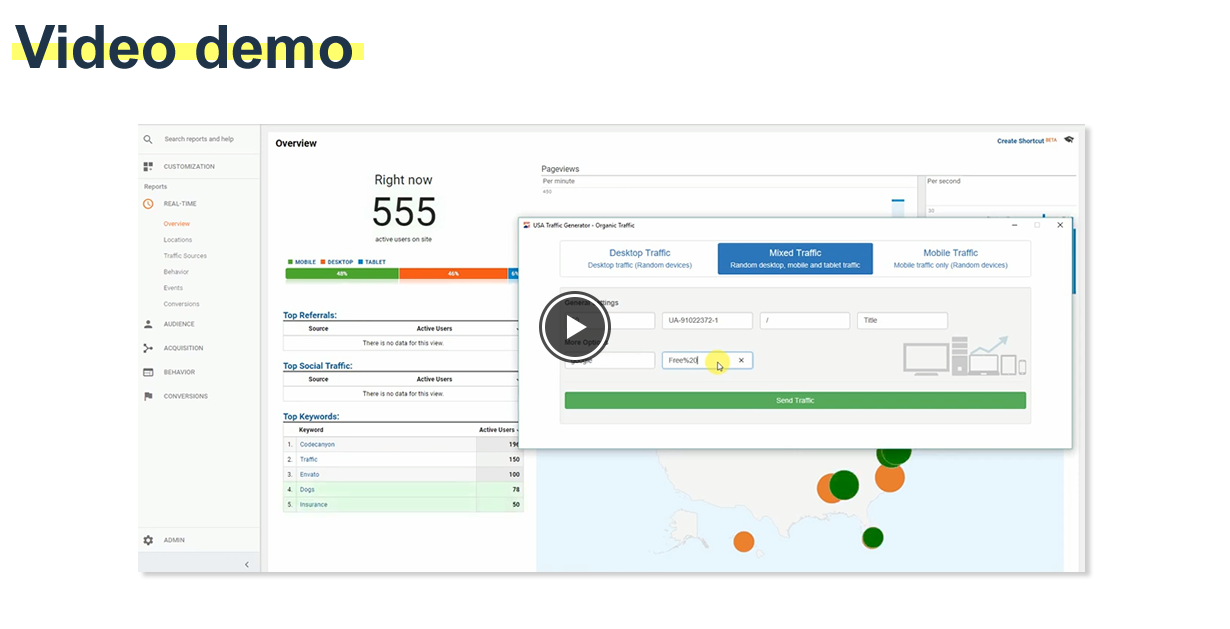
Task: Click the Video demo heading
Action: click(184, 46)
